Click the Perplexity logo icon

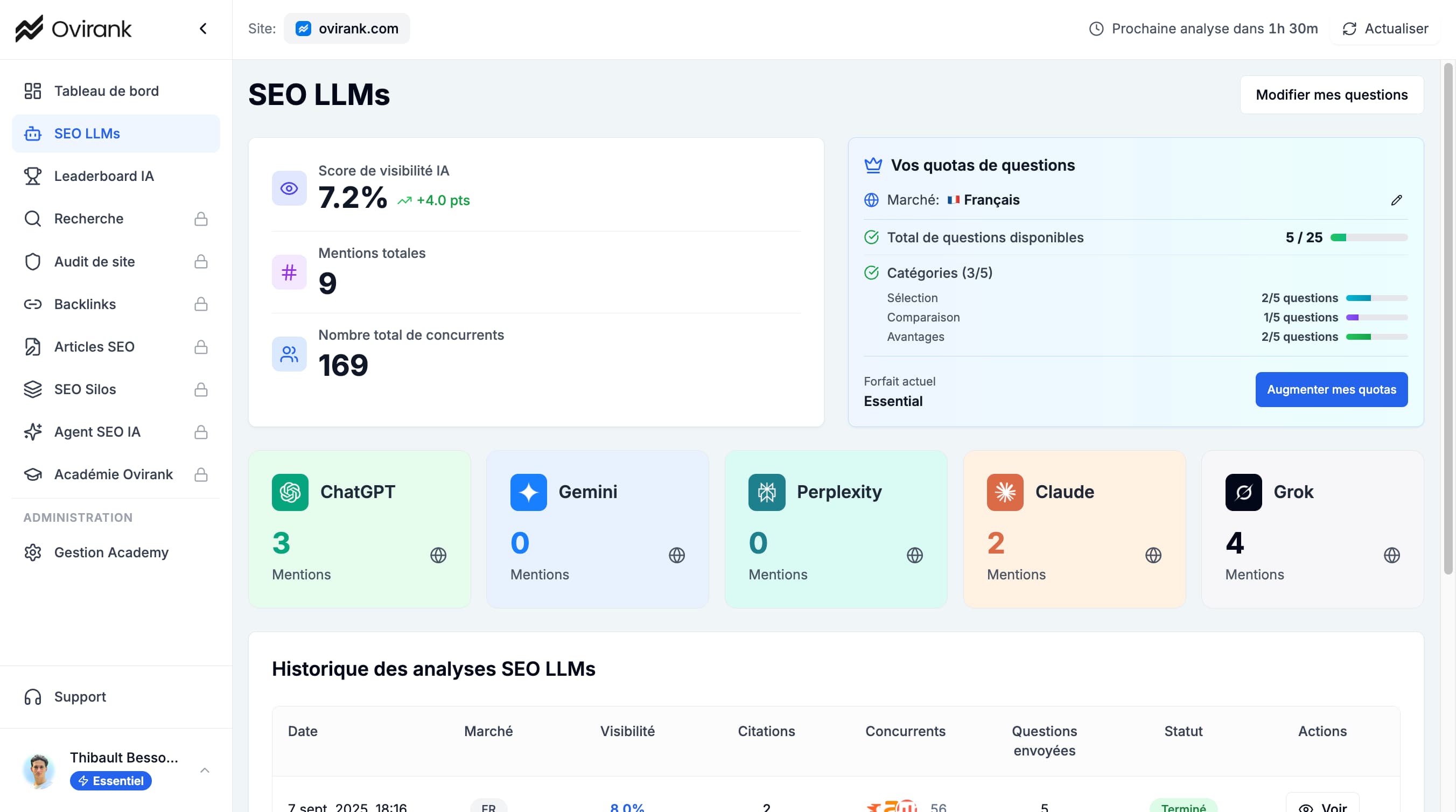[x=766, y=492]
